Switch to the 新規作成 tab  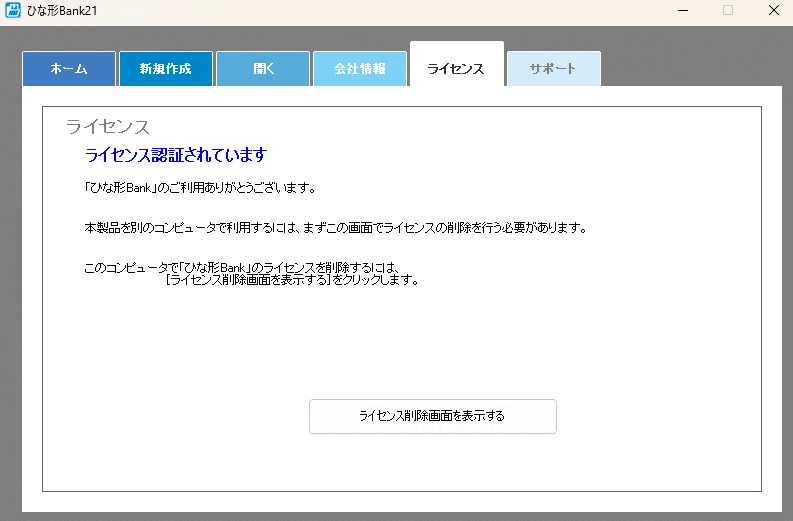[x=166, y=69]
